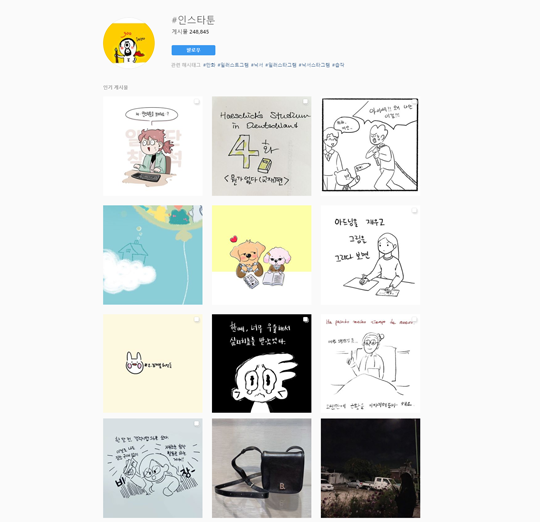This screenshot has height=522, width=540.
Task: Open the #습작 related hashtag
Action: [x=338, y=65]
